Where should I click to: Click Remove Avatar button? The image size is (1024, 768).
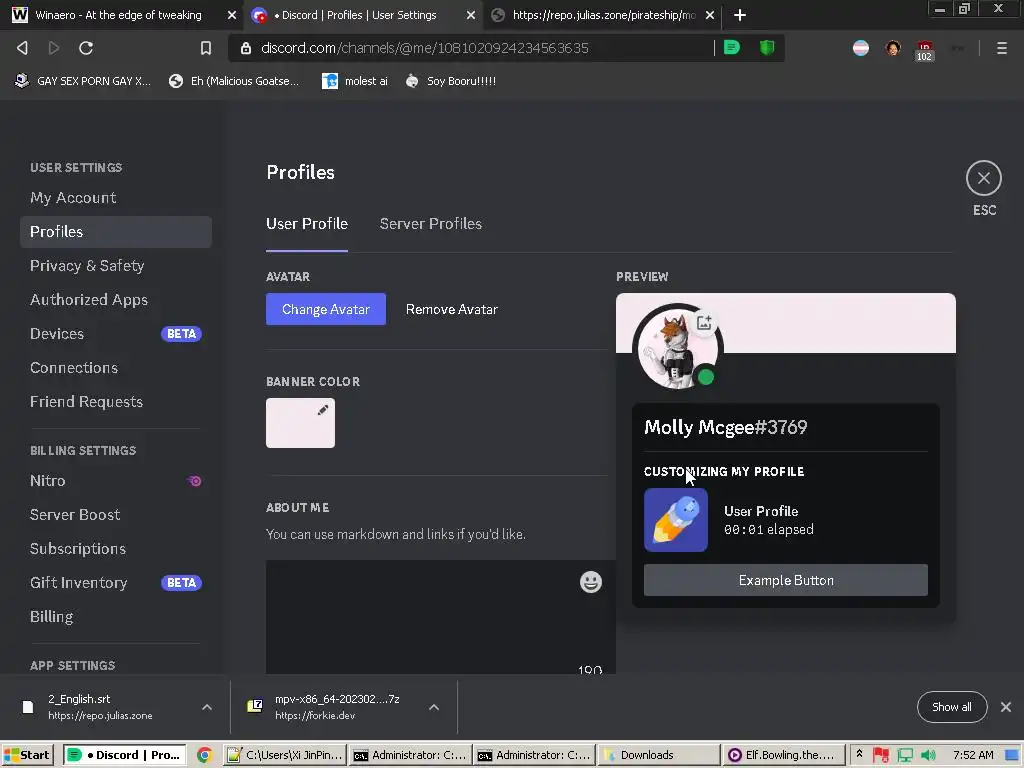click(x=451, y=309)
